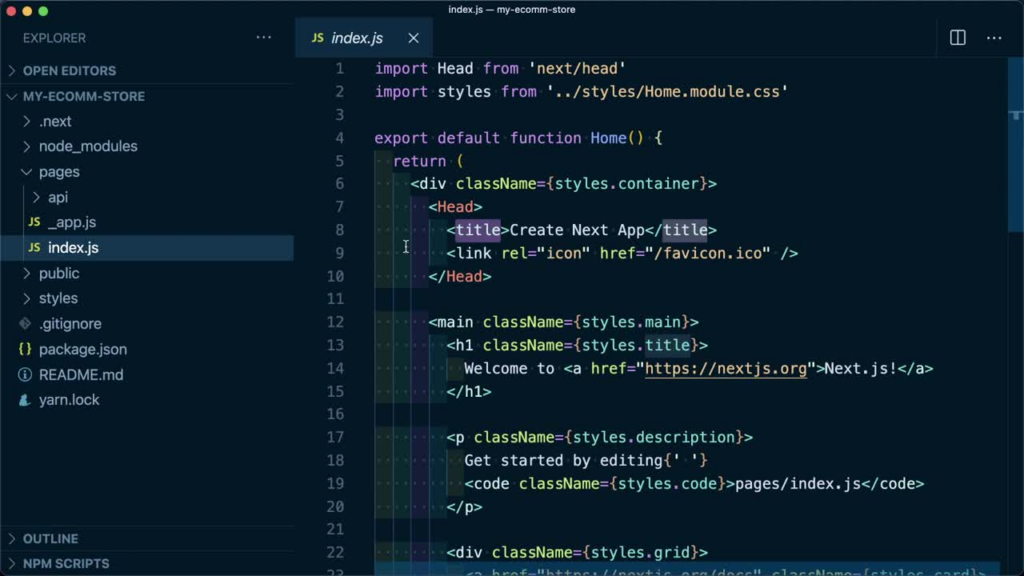
Task: Click the .gitignore file icon
Action: point(25,324)
